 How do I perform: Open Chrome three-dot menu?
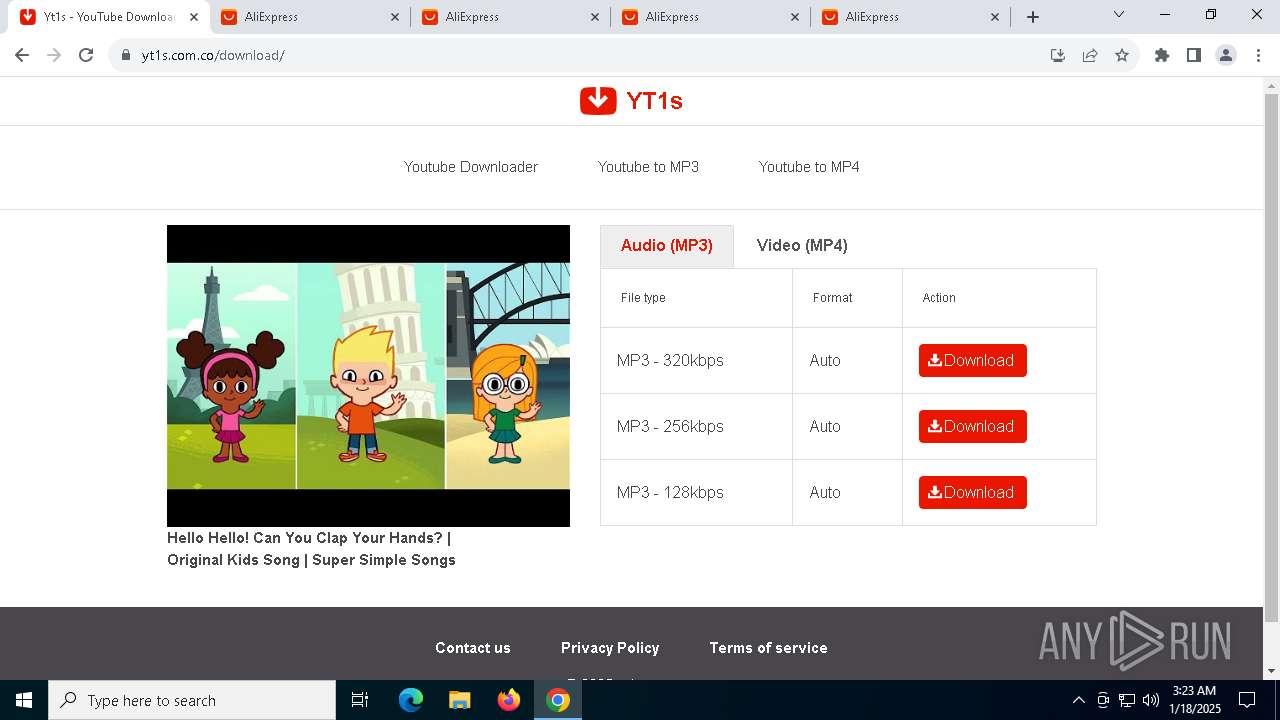(1257, 55)
